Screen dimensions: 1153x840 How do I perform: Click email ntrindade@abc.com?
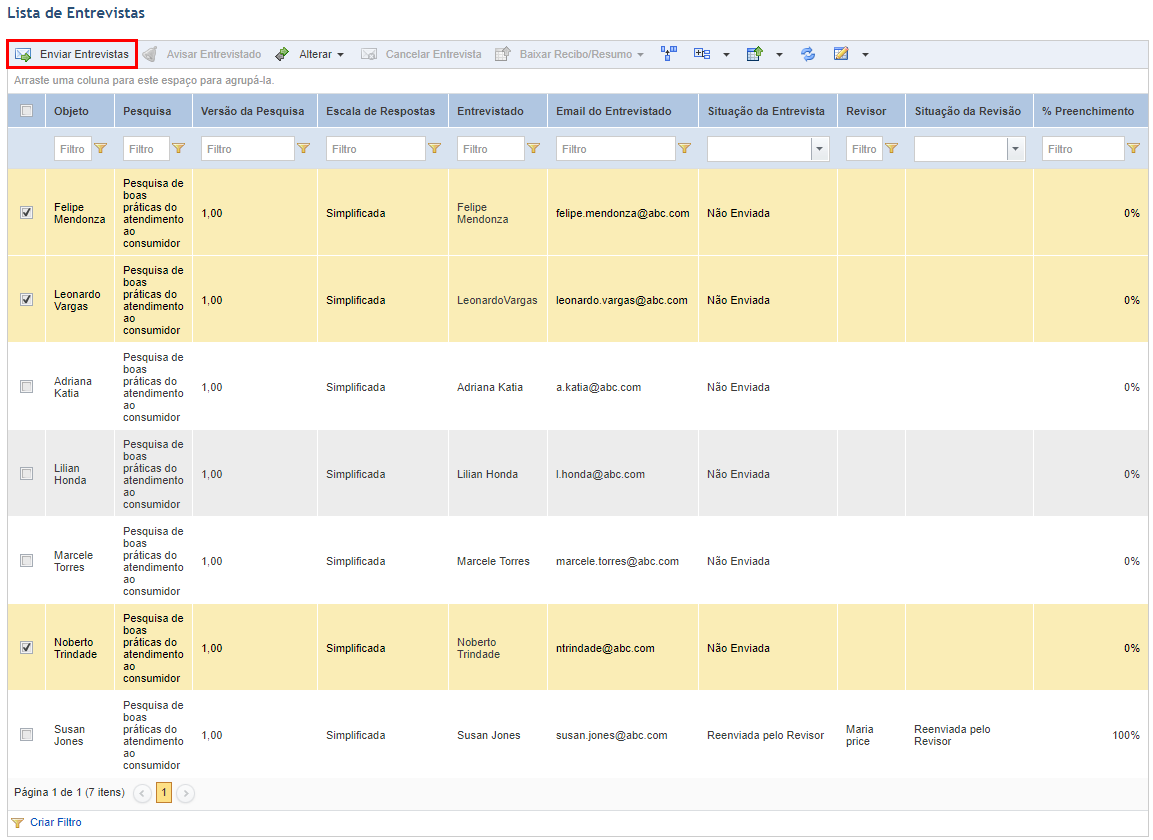coord(605,648)
